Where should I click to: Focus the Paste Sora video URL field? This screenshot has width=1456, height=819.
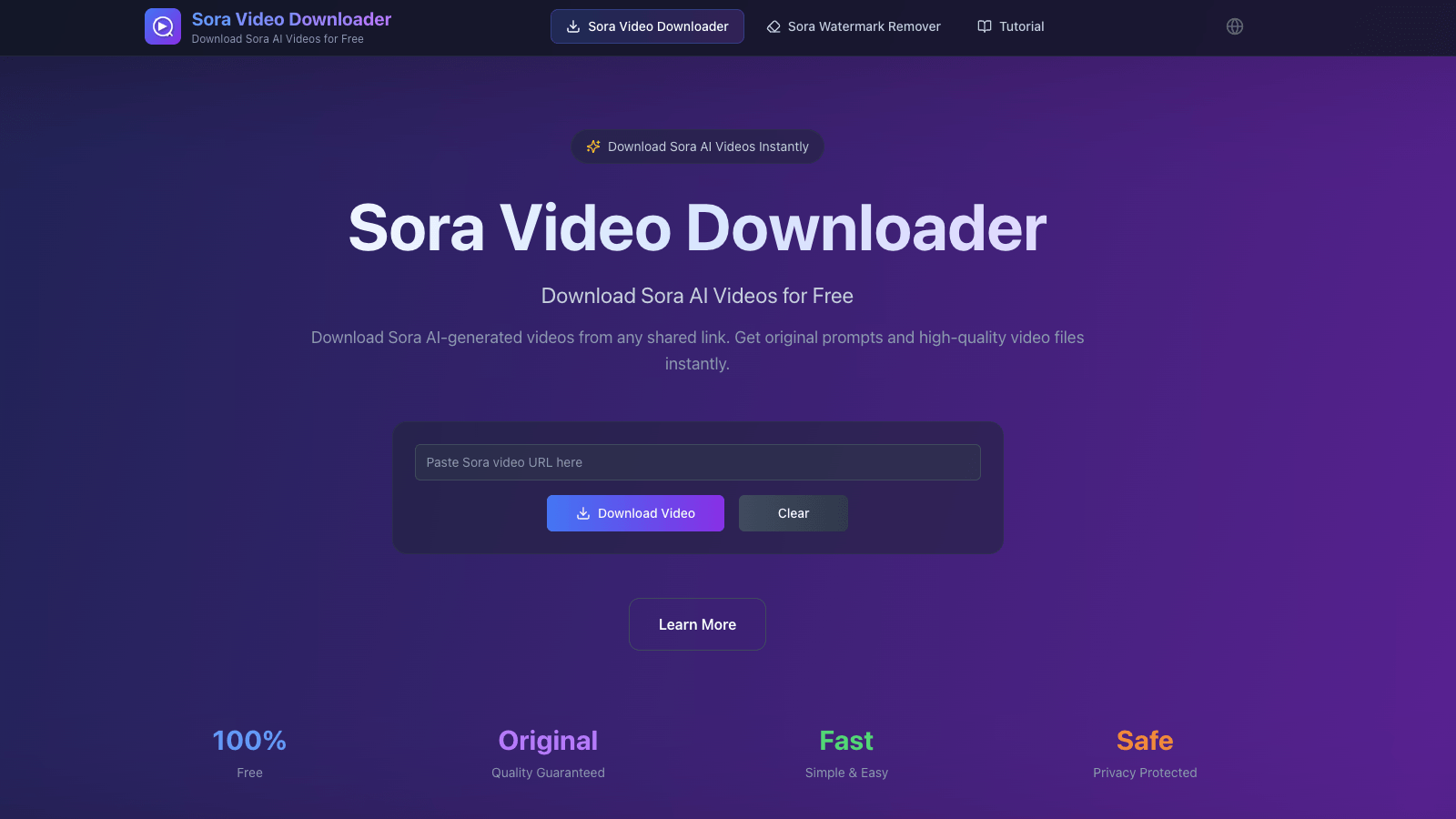coord(697,462)
